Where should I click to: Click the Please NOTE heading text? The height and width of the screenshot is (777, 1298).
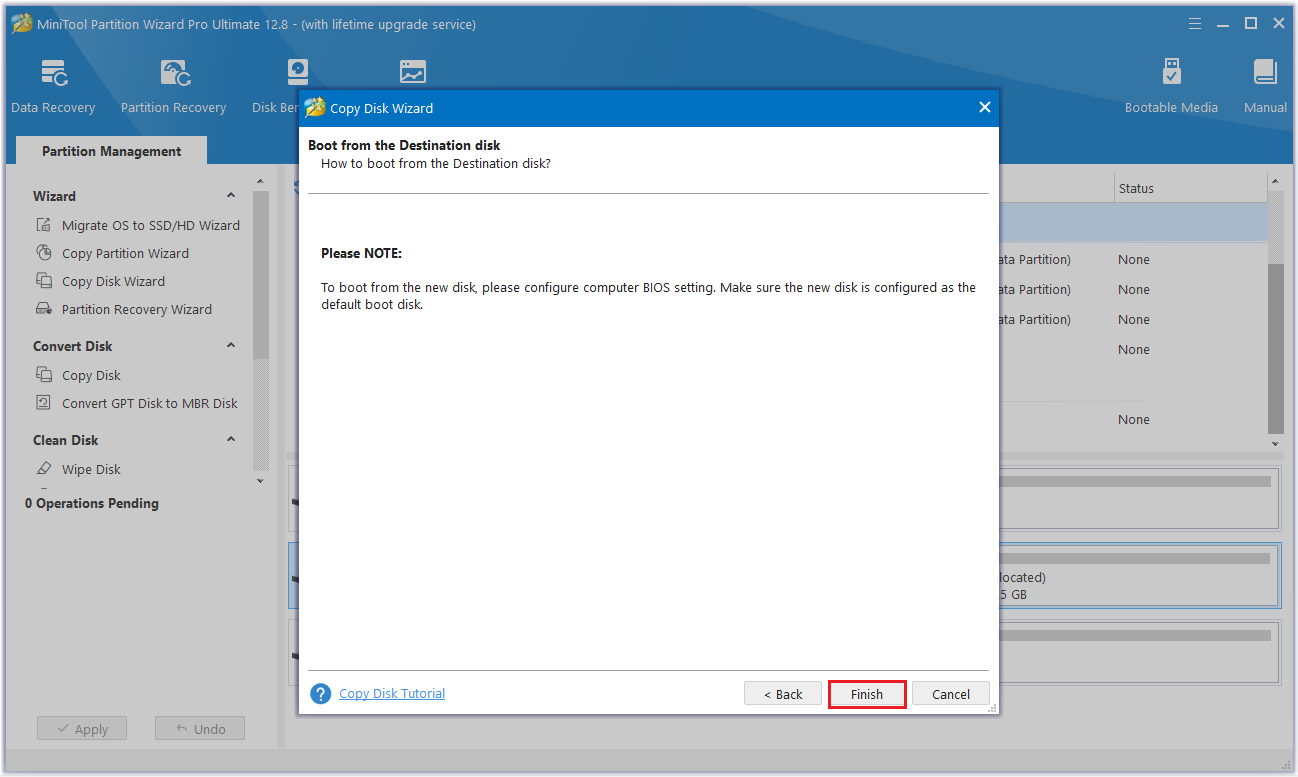[361, 253]
